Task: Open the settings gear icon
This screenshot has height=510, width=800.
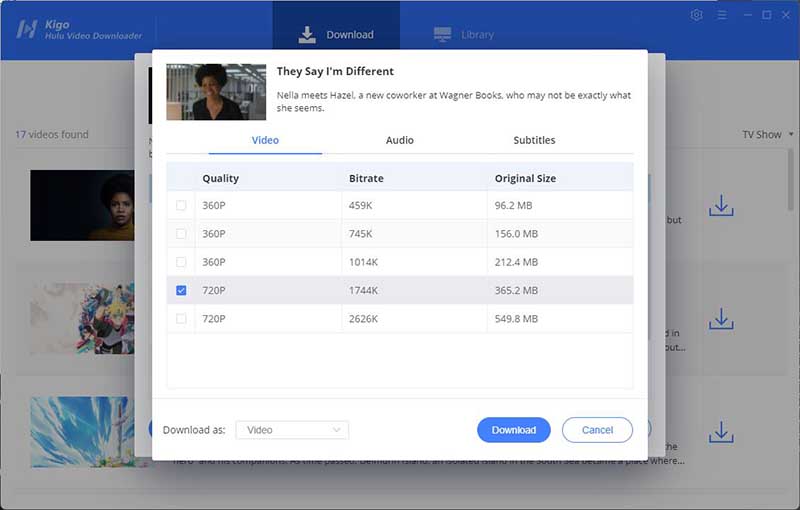Action: [696, 15]
